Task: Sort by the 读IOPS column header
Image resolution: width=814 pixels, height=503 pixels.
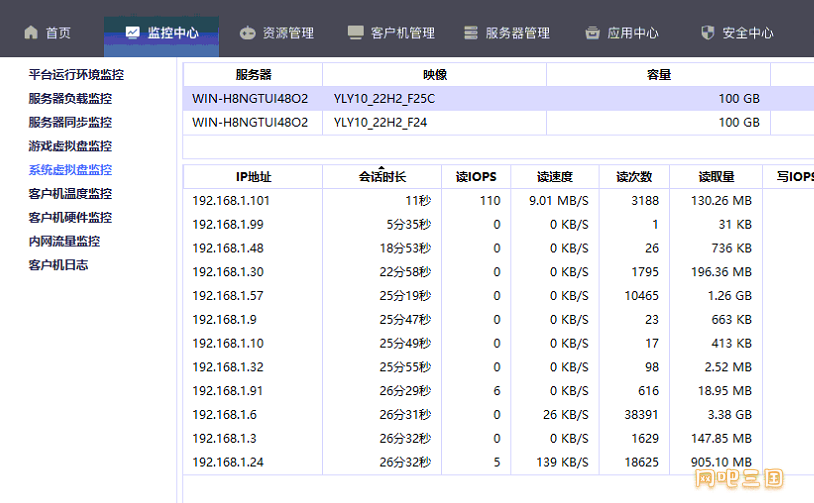Action: pos(476,177)
